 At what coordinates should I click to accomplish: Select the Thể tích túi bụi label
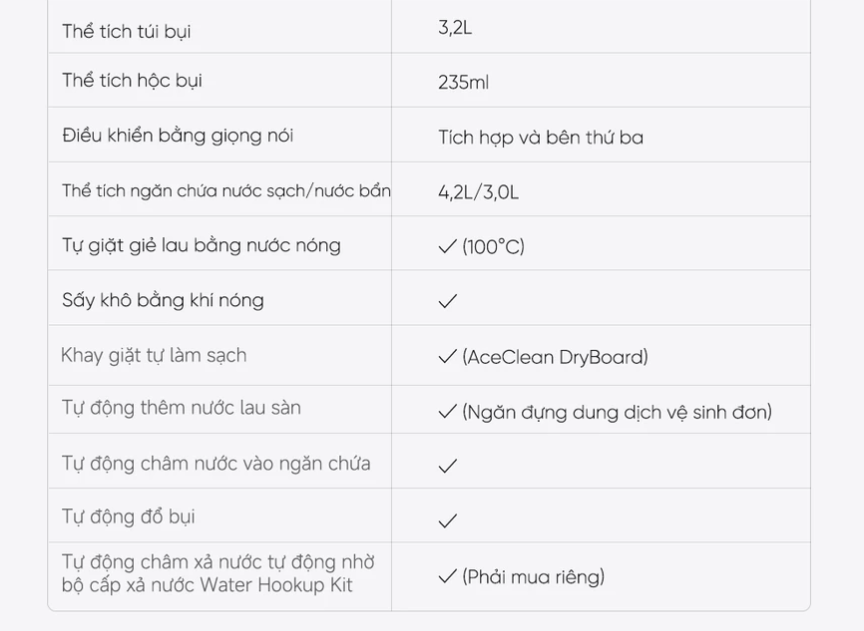click(126, 31)
